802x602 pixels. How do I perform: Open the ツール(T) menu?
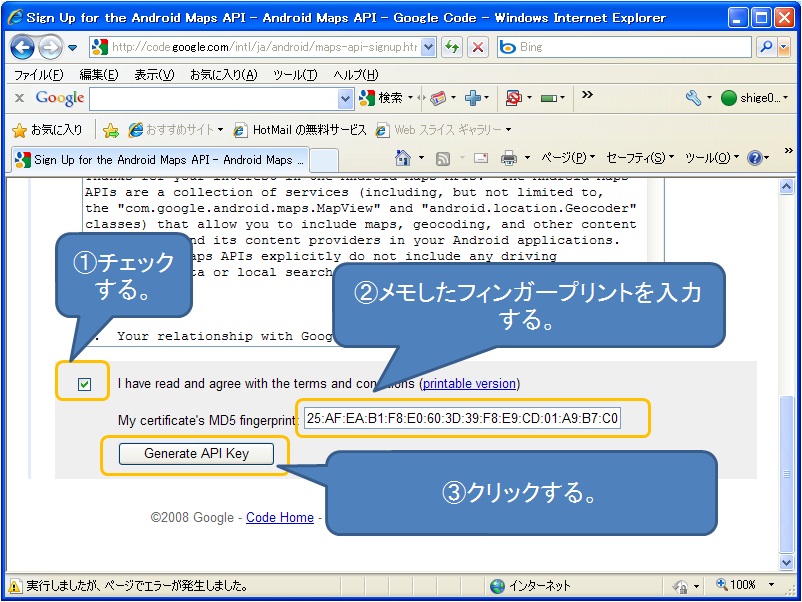[x=295, y=75]
